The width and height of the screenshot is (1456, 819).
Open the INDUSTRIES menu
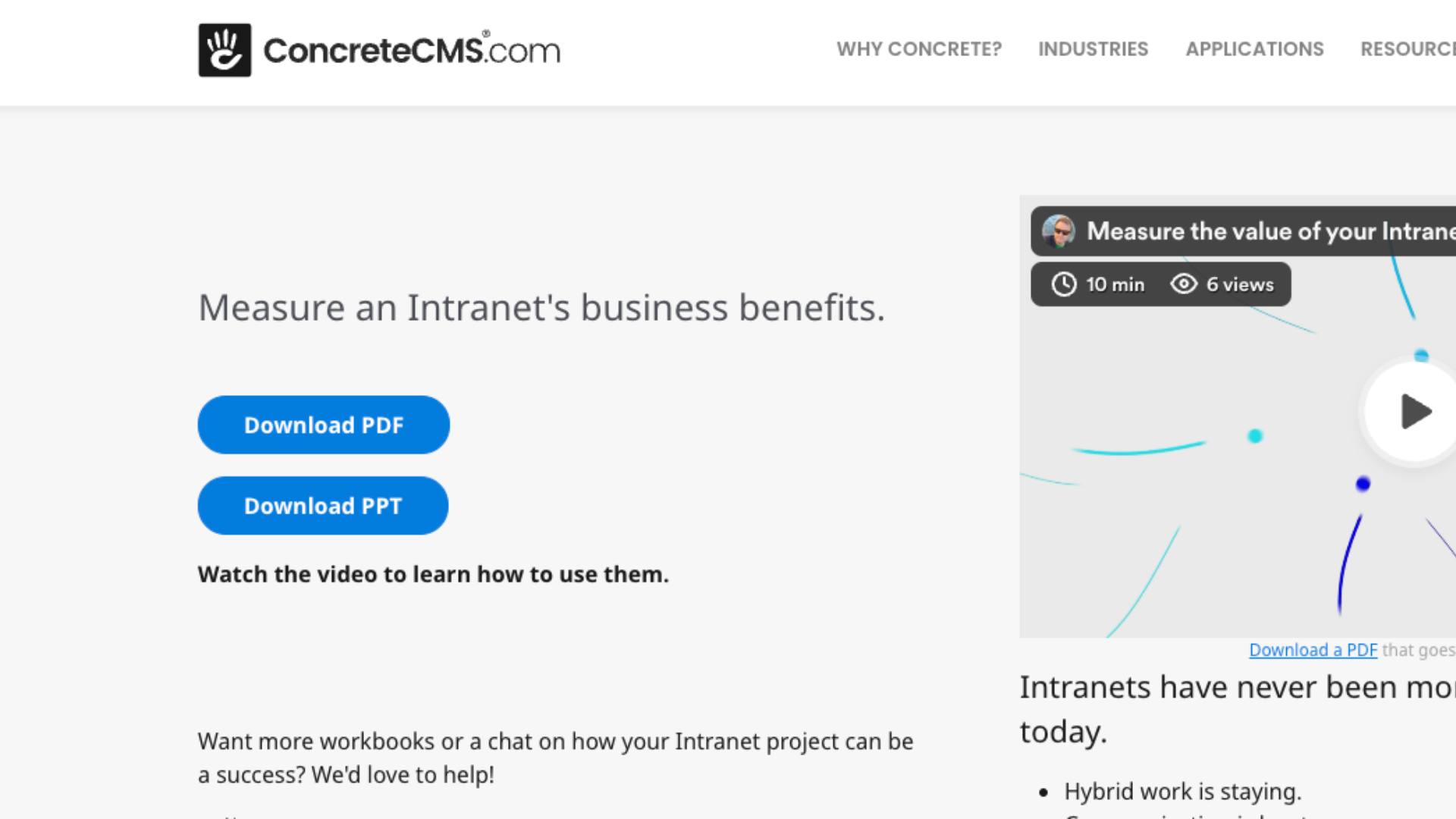pos(1093,49)
